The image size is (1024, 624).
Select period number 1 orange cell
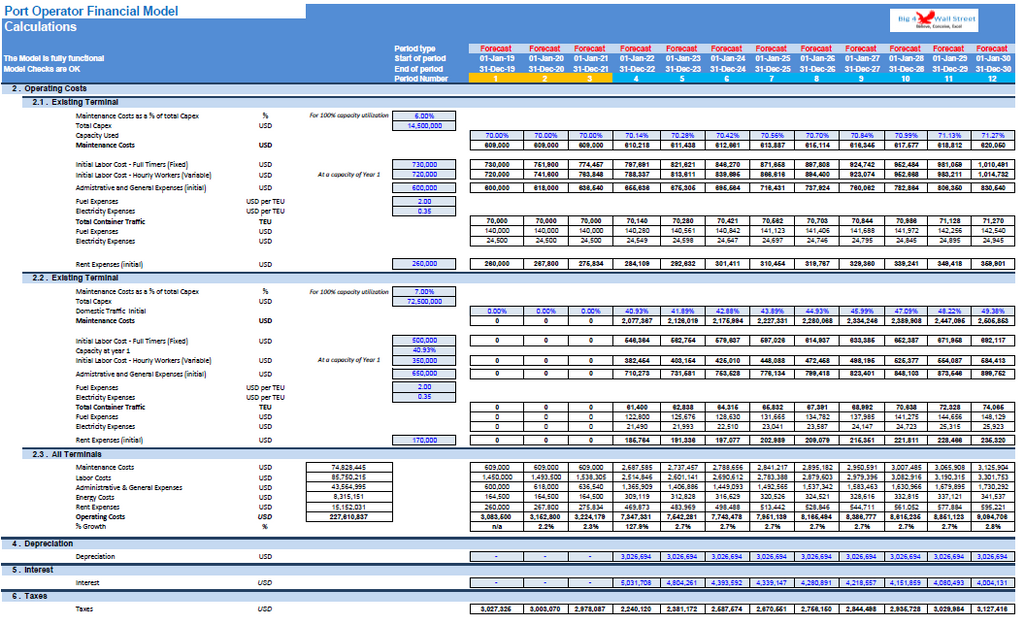click(x=496, y=78)
